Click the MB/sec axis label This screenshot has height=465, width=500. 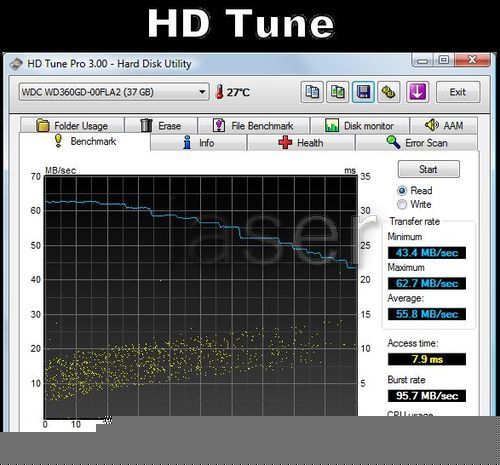[x=60, y=170]
